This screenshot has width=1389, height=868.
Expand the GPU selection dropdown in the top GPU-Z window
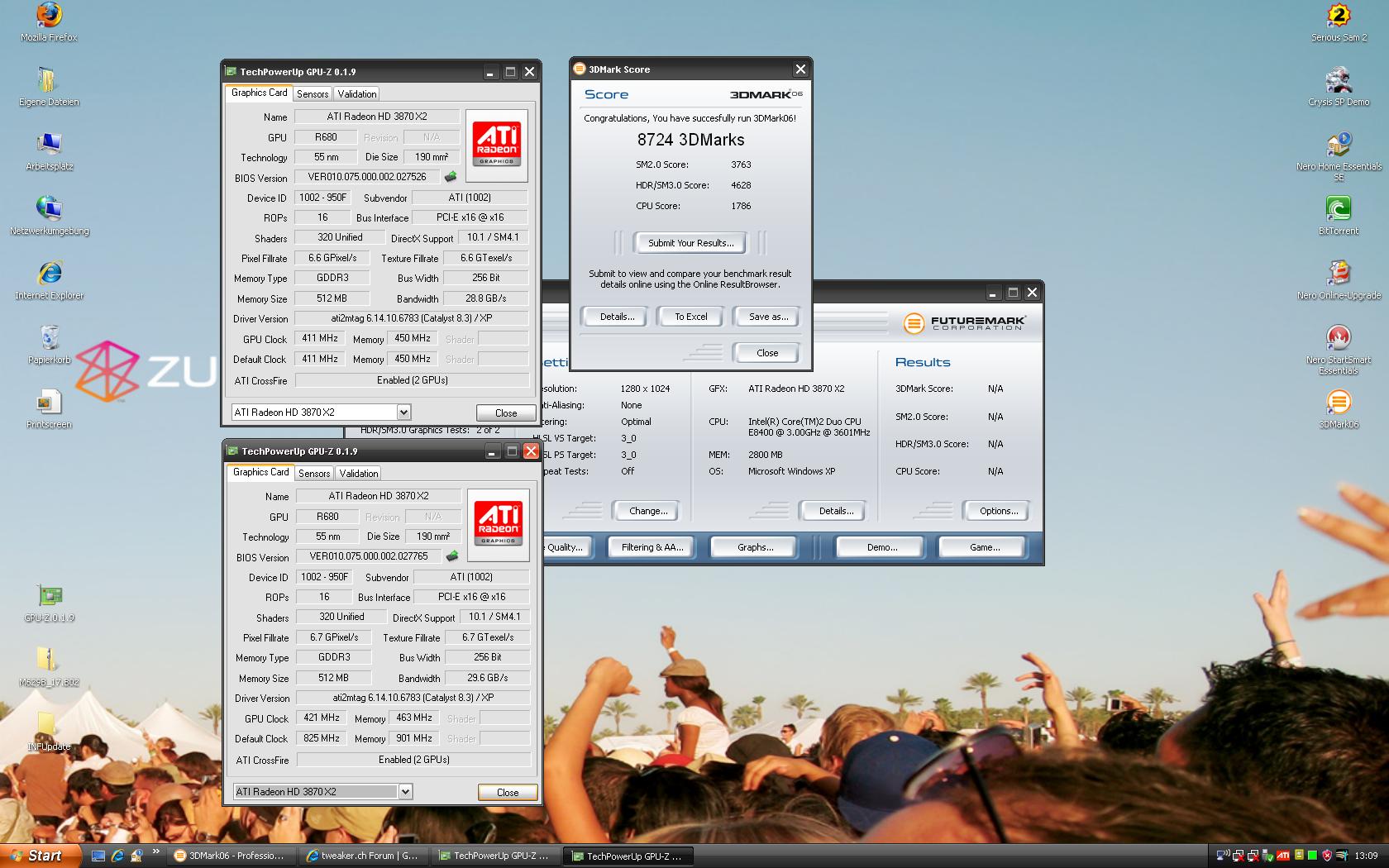pyautogui.click(x=403, y=413)
